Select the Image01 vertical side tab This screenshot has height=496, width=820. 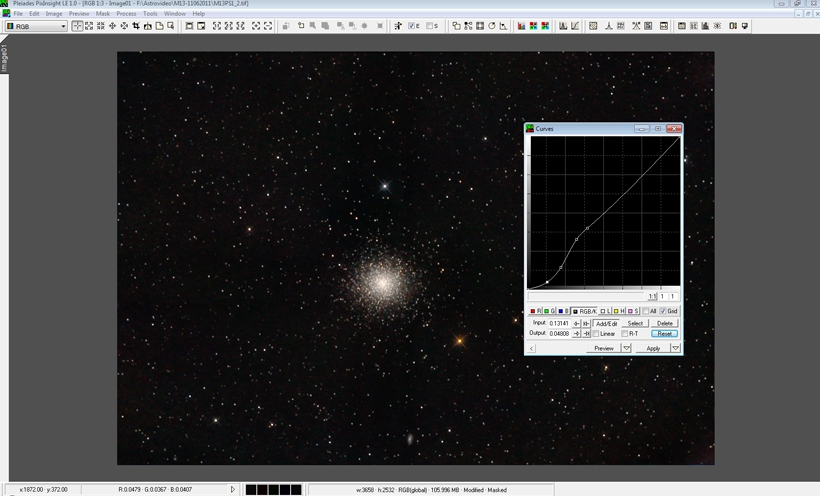pyautogui.click(x=4, y=58)
